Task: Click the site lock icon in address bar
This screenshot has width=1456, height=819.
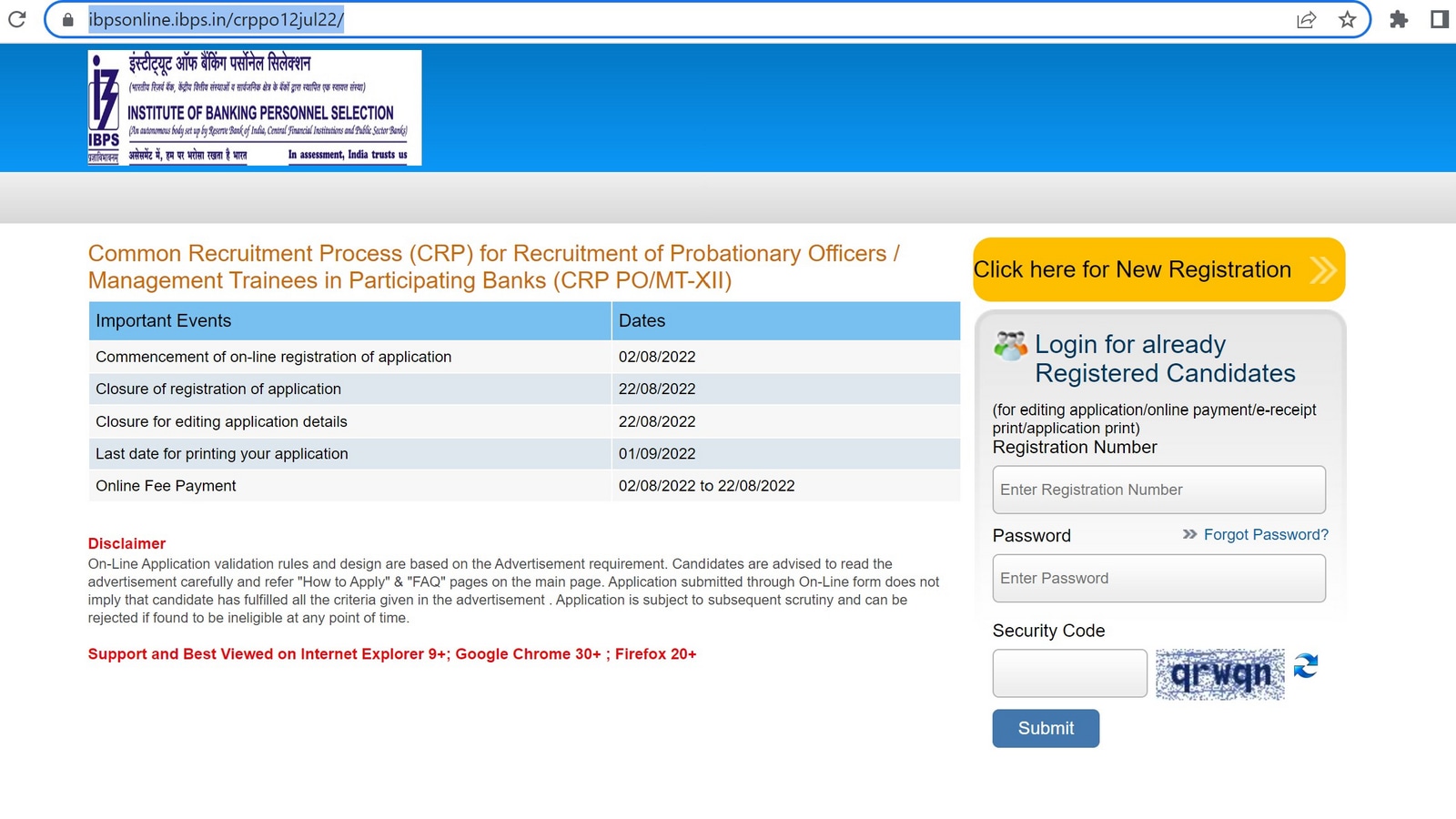Action: (x=67, y=19)
